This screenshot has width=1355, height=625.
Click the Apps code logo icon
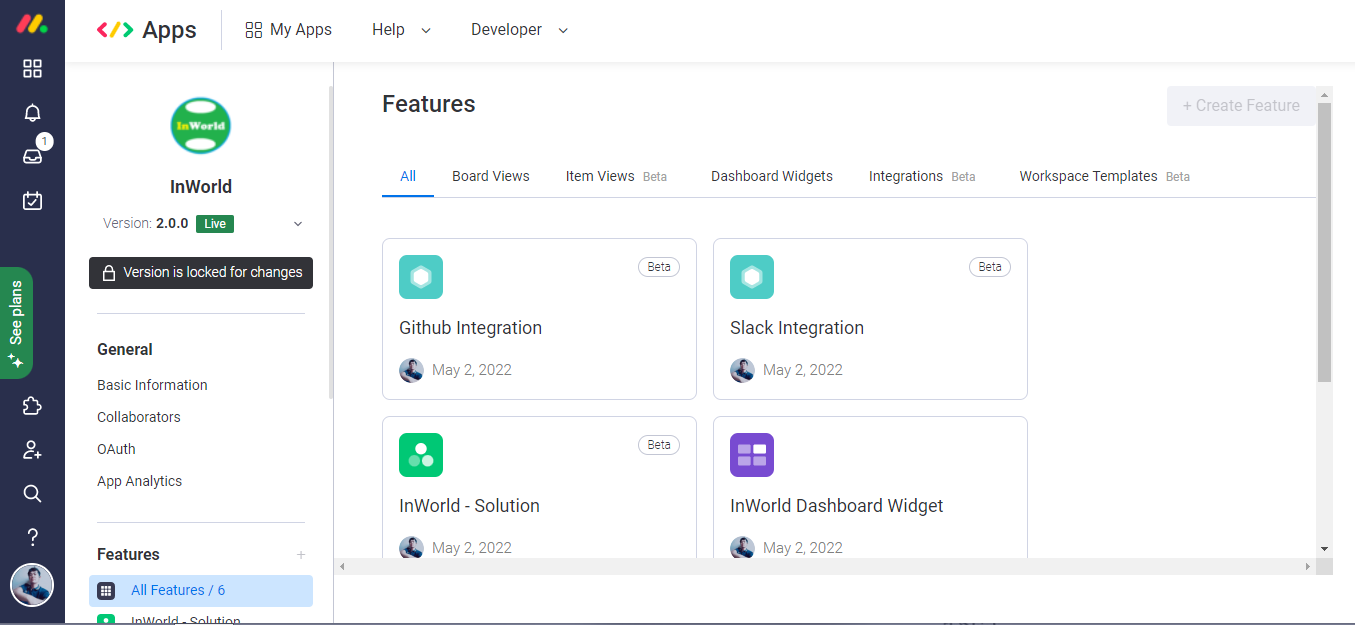[115, 30]
